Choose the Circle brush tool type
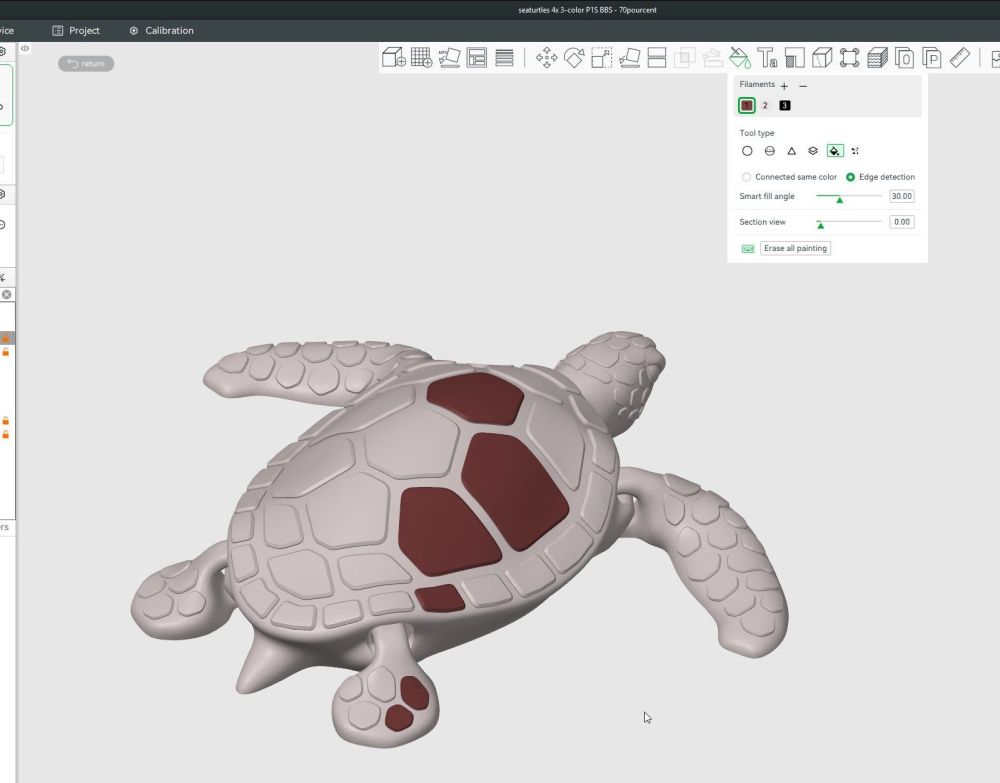Screen dimensions: 1000x783 [747, 151]
